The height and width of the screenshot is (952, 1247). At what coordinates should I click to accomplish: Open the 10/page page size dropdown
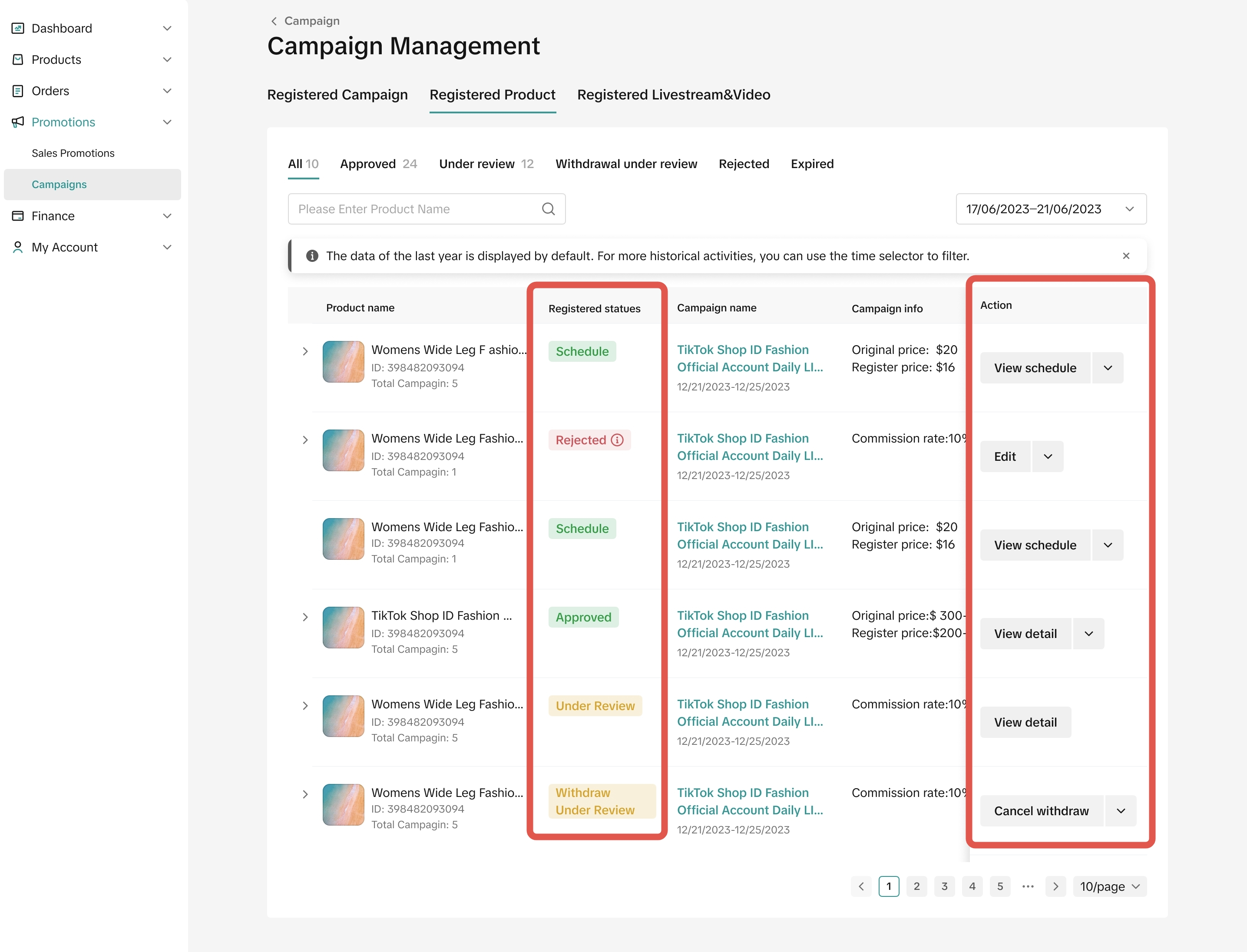point(1109,886)
